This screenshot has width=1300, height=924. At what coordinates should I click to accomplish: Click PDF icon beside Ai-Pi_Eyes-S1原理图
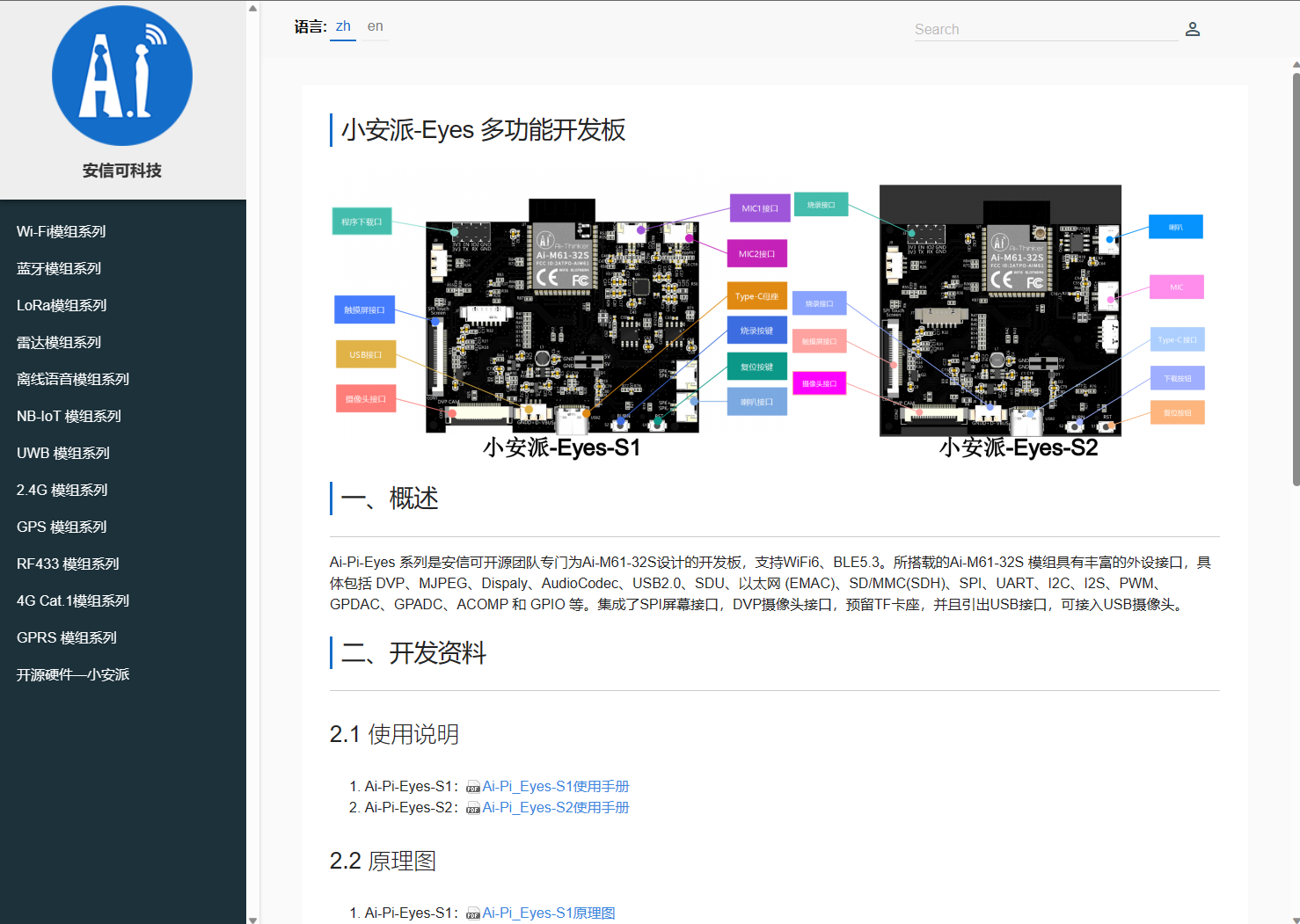point(473,913)
